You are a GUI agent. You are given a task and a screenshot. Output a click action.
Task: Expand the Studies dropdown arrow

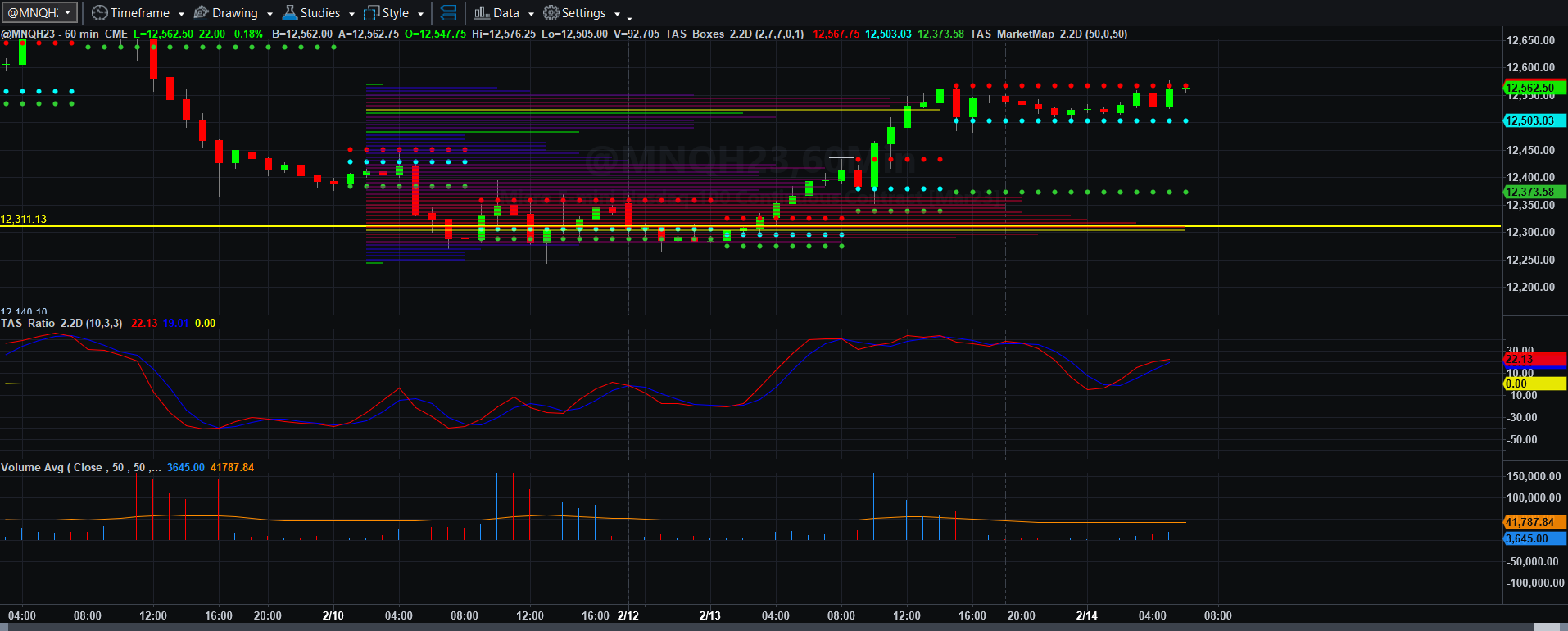pos(351,14)
